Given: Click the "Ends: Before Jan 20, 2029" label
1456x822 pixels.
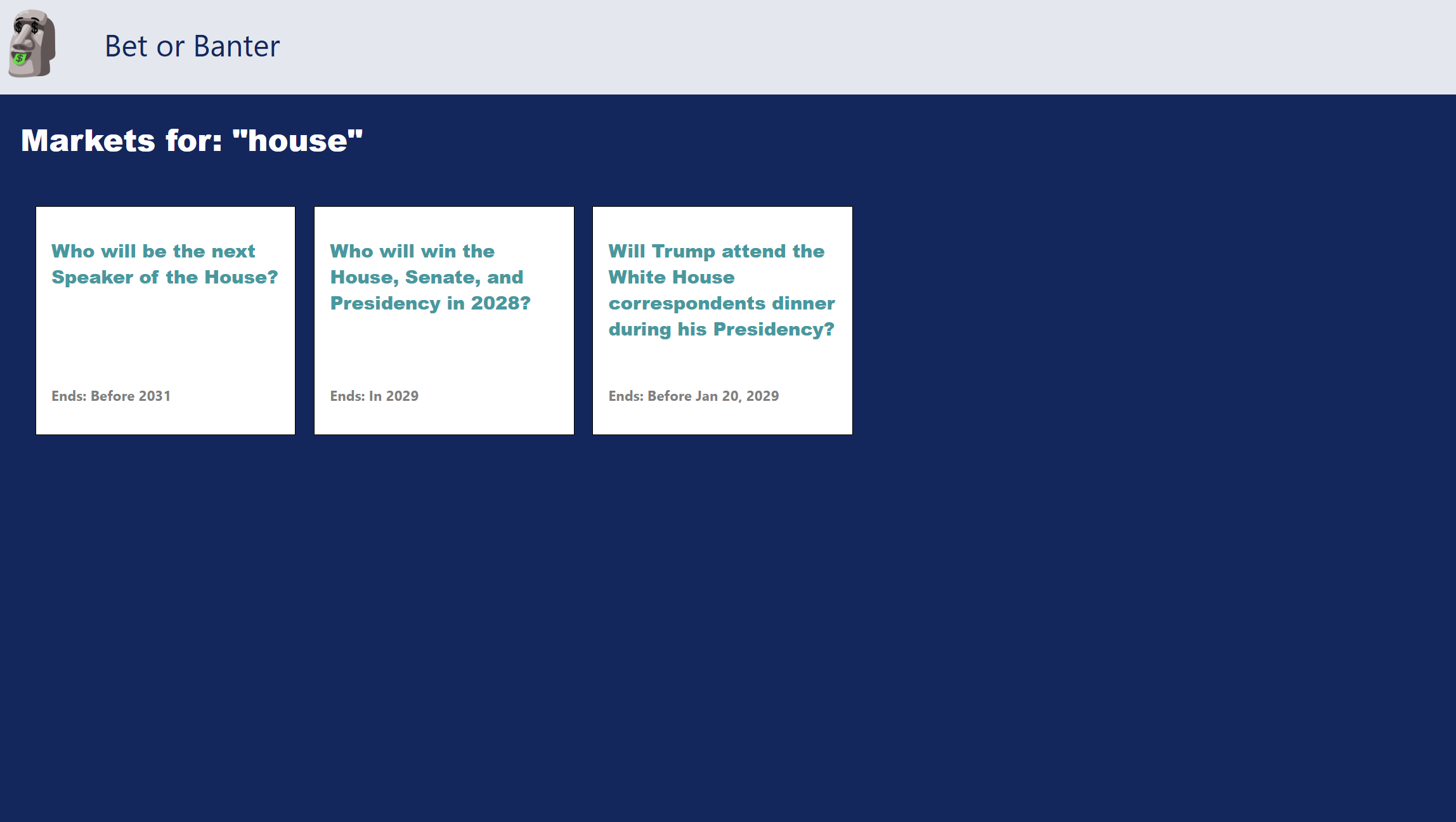Looking at the screenshot, I should coord(693,396).
